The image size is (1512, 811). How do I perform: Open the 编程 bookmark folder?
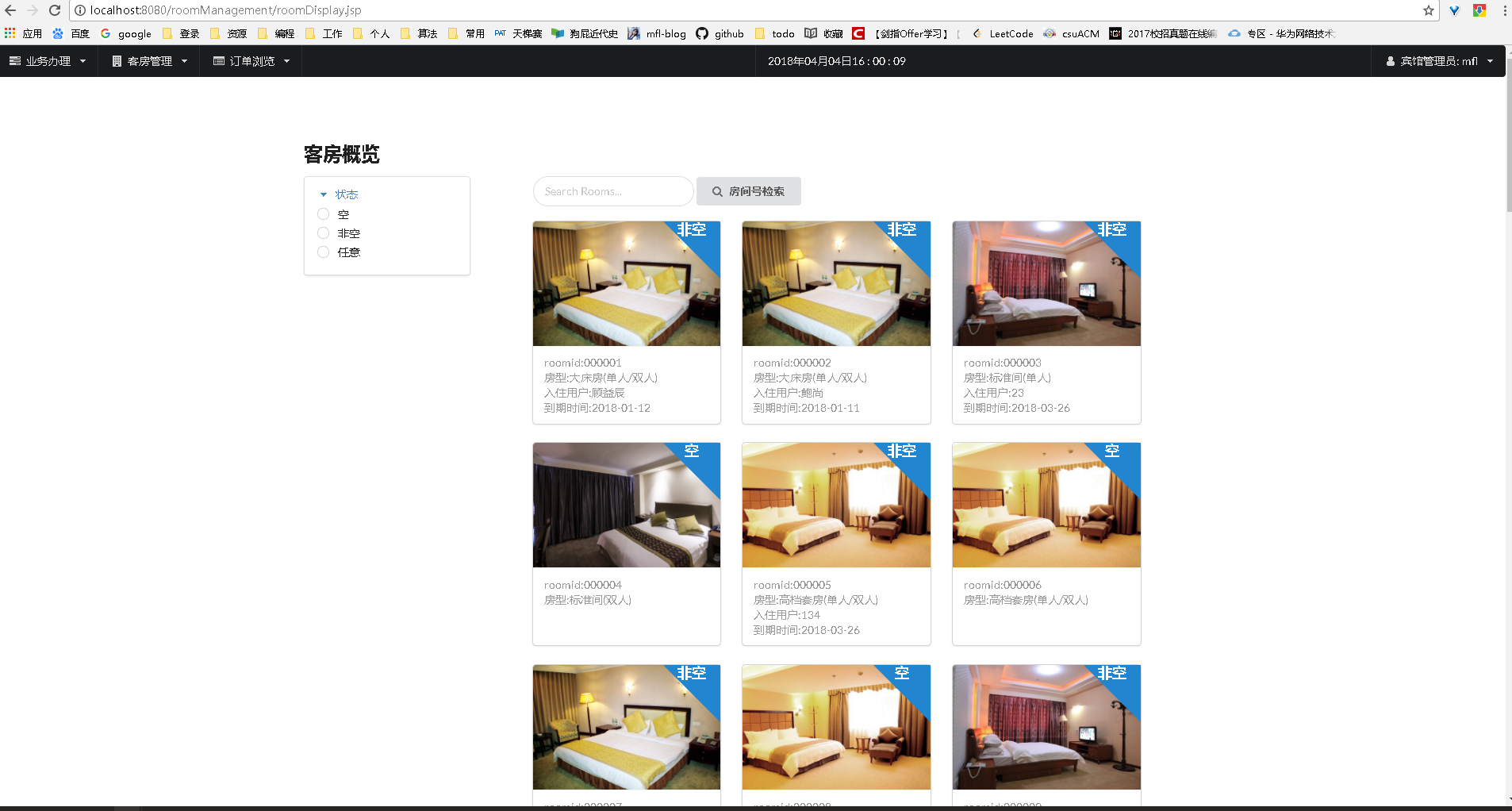[x=275, y=33]
